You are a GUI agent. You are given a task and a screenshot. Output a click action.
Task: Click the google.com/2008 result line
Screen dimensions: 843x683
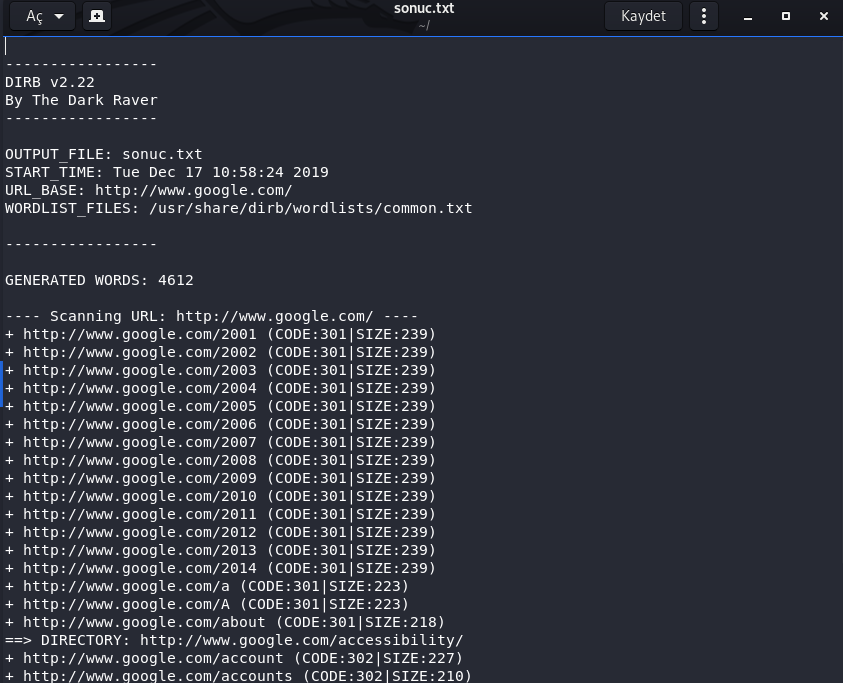click(220, 460)
